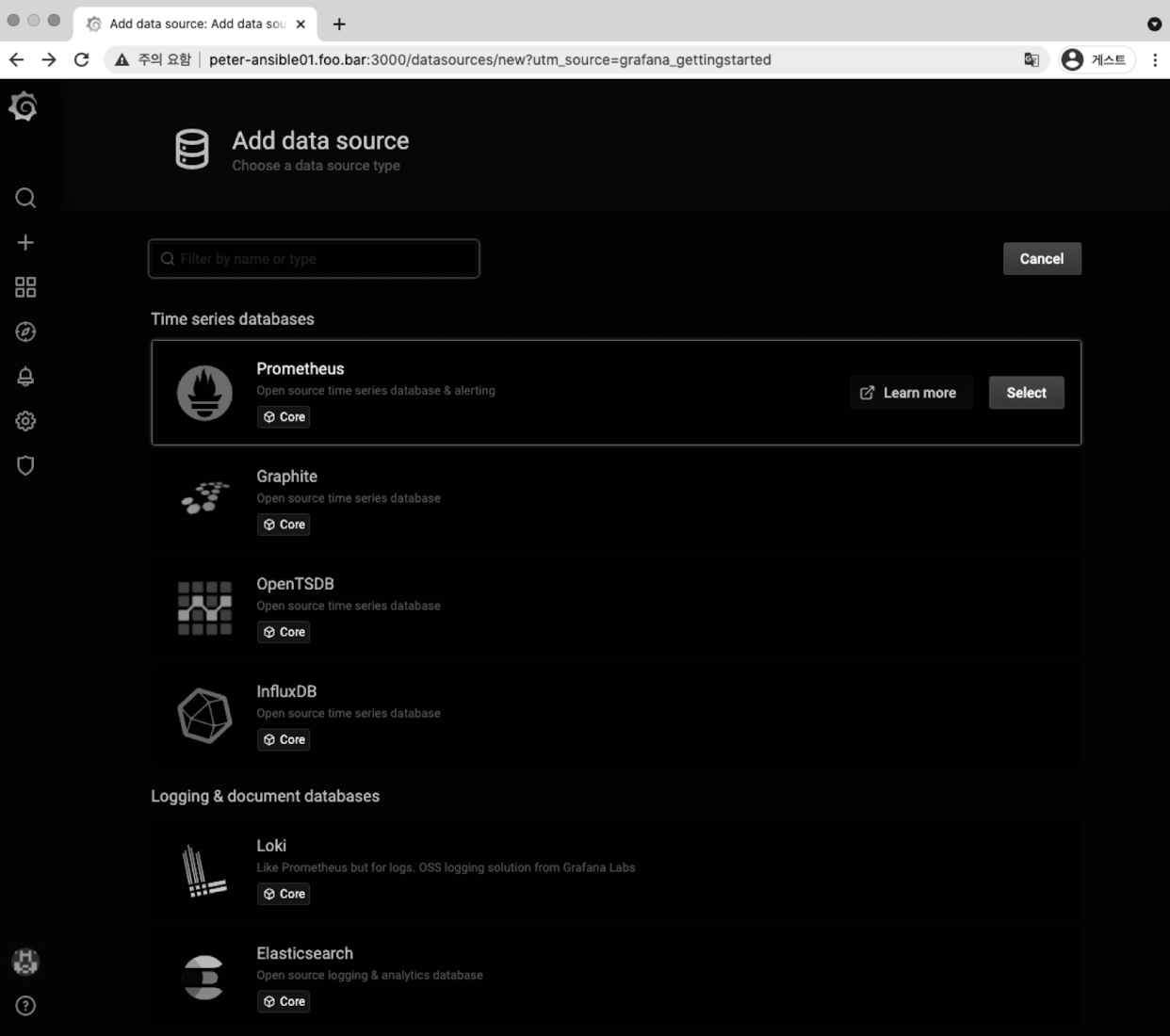Click the Prometheus flame logo
This screenshot has width=1170, height=1036.
[x=204, y=393]
